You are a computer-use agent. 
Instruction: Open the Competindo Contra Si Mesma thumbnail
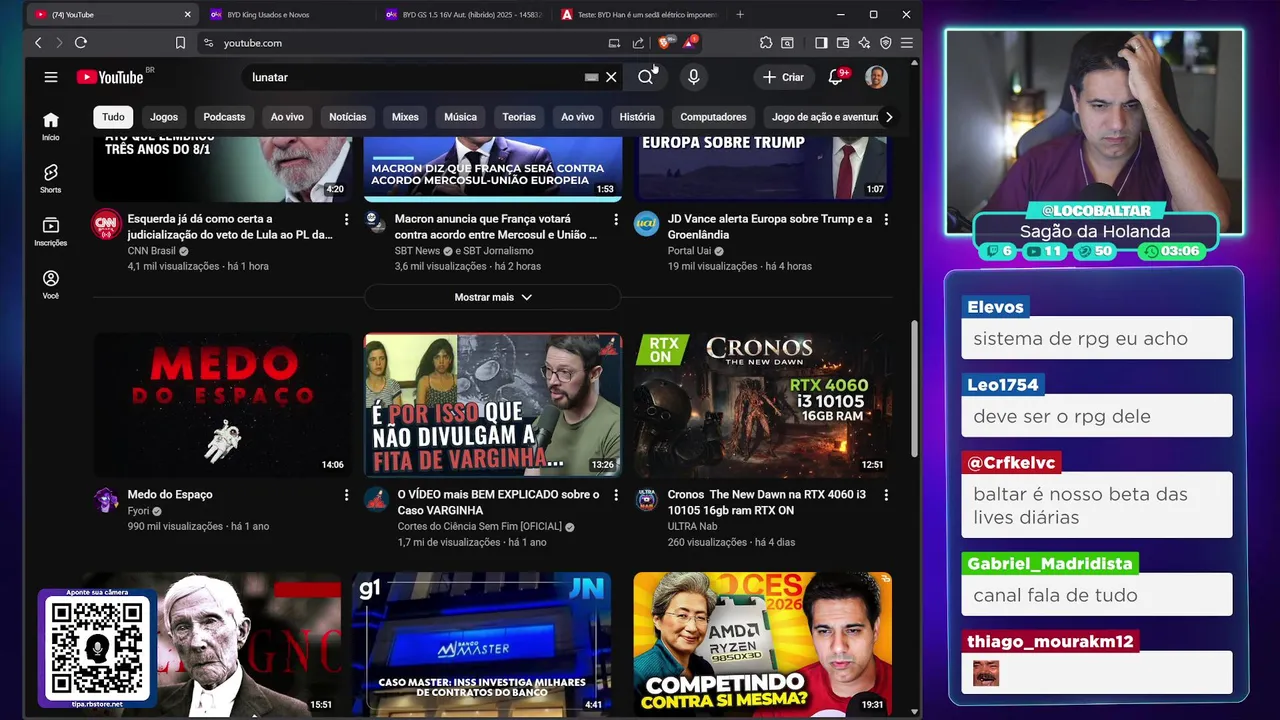(763, 643)
